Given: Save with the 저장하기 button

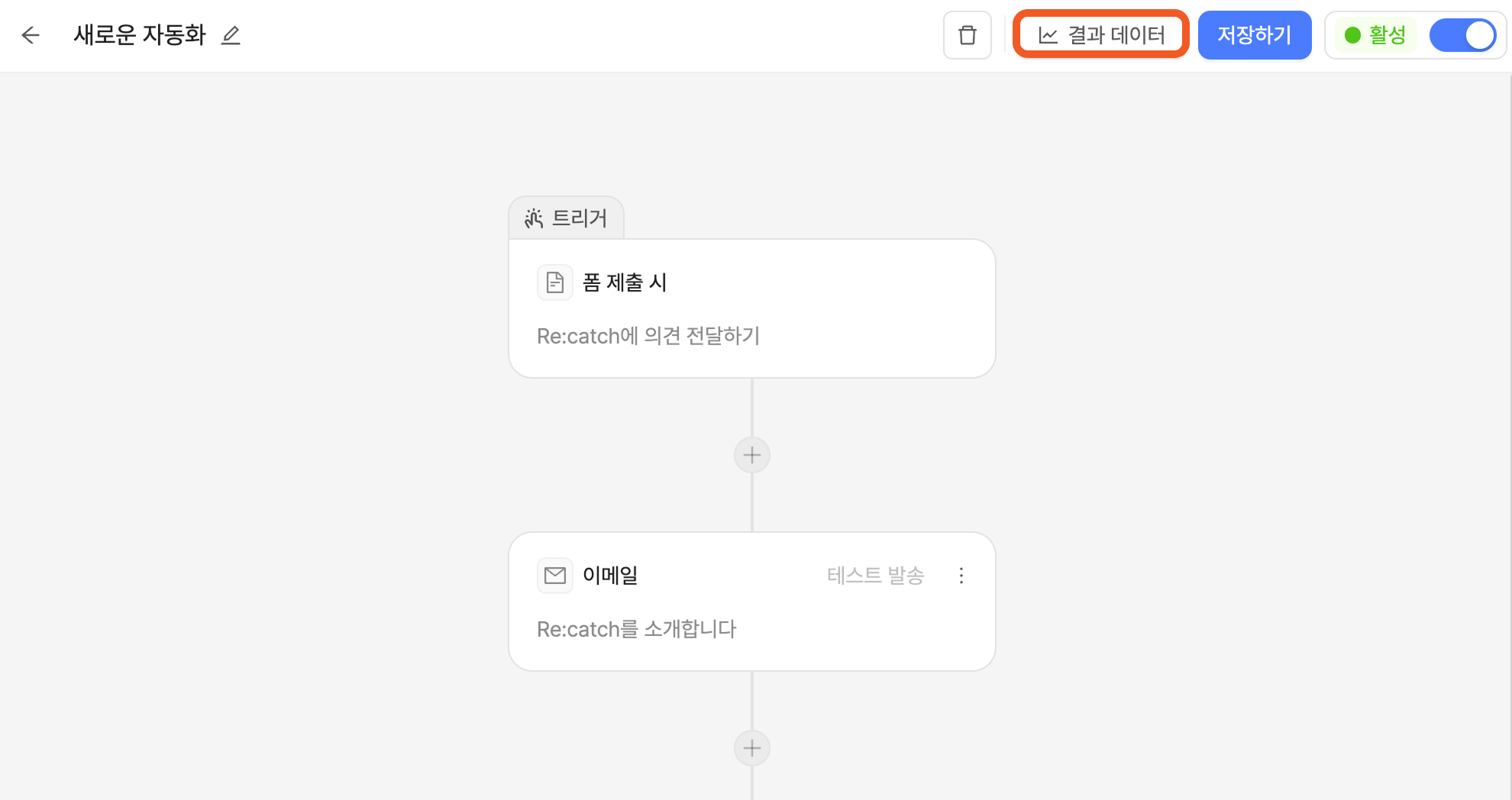Looking at the screenshot, I should coord(1255,35).
